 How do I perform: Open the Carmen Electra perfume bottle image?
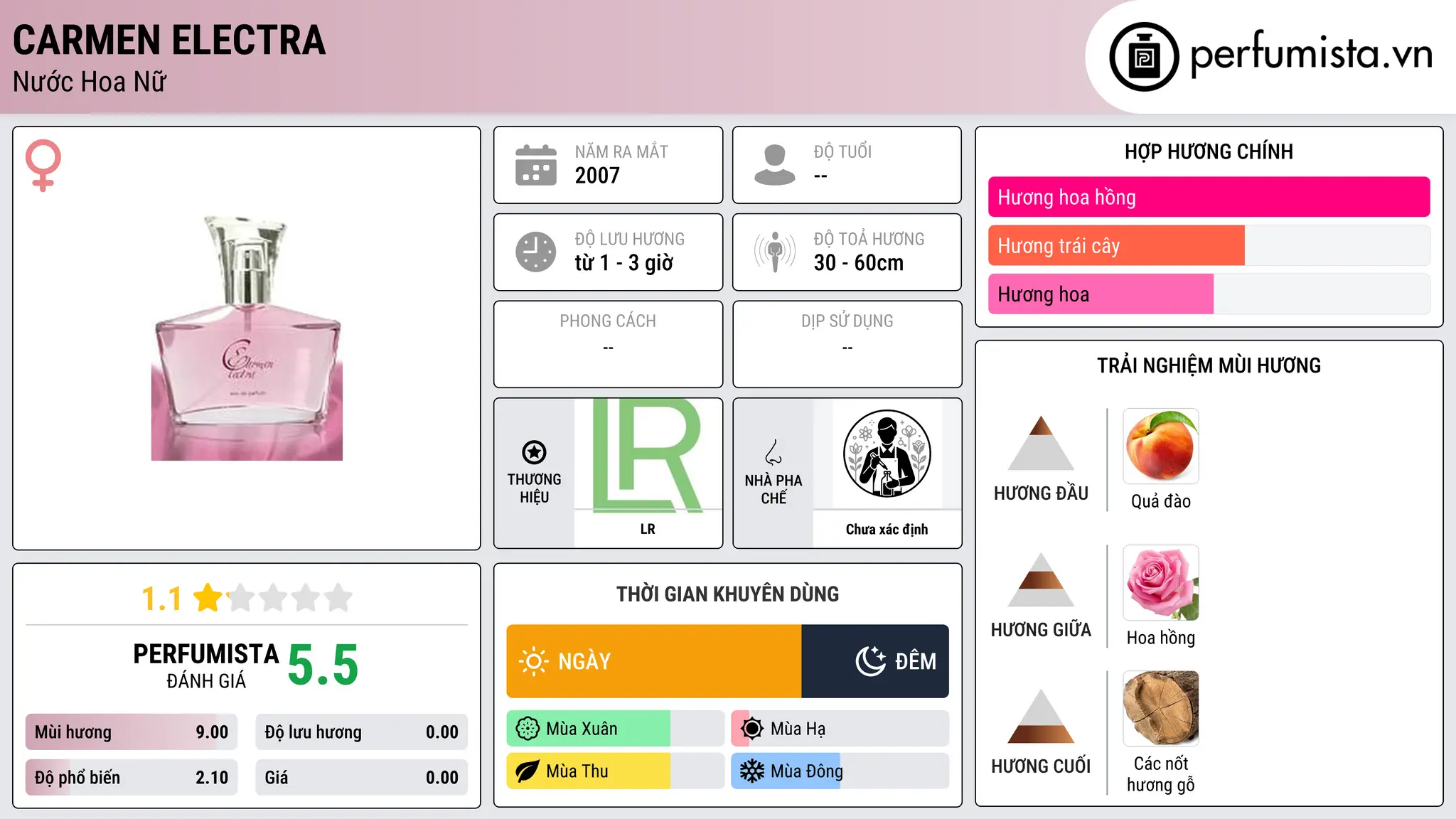[247, 338]
